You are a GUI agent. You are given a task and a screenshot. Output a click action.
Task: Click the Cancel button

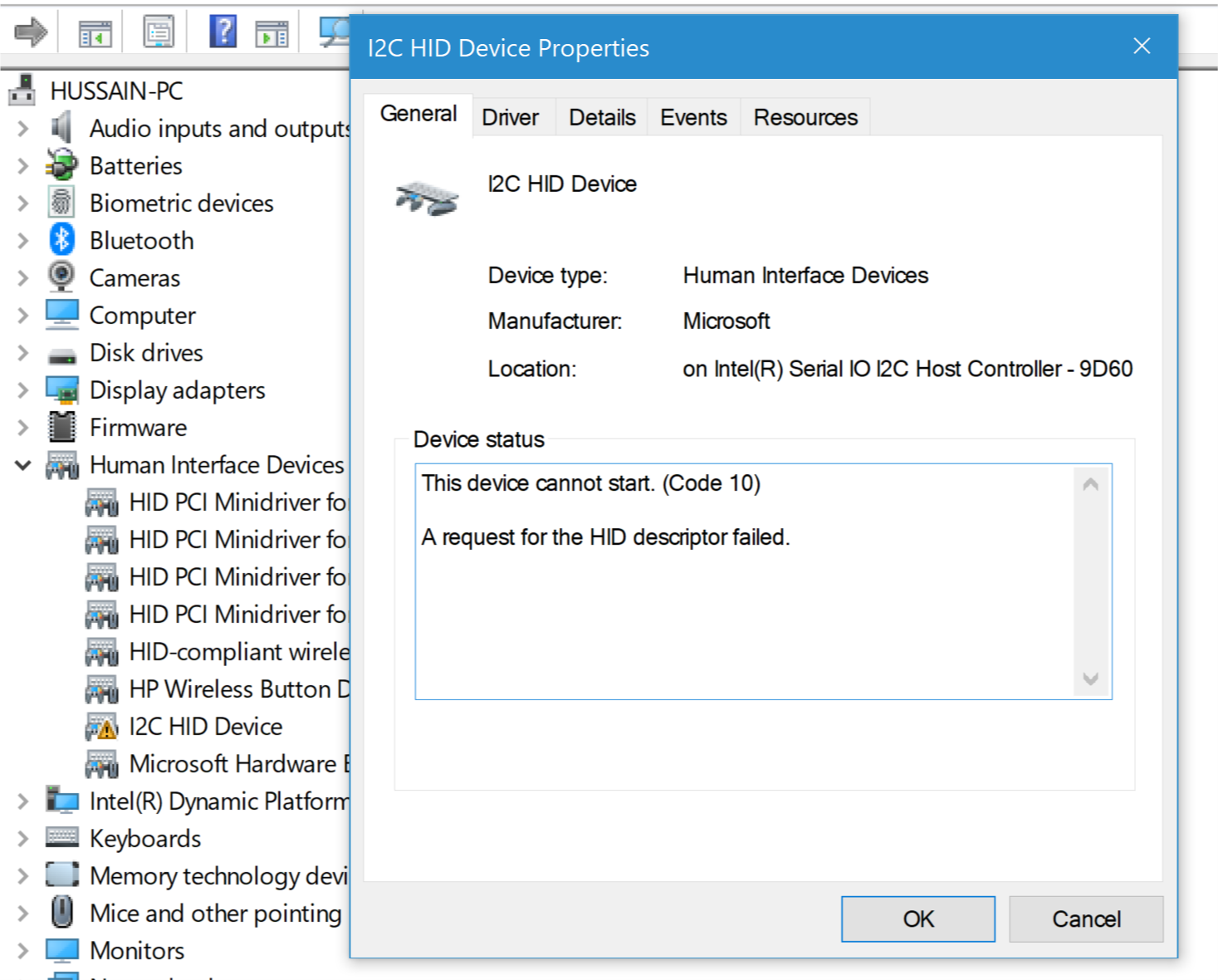pyautogui.click(x=1086, y=919)
